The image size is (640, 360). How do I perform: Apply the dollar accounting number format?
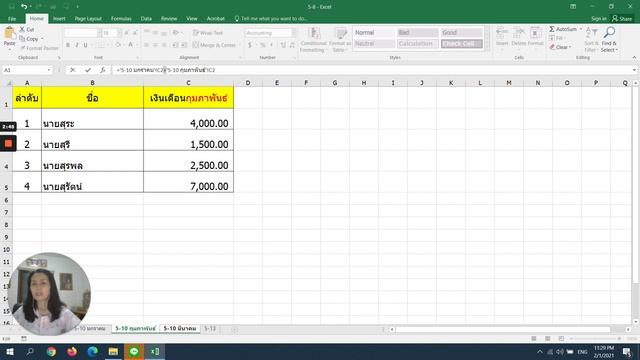[x=250, y=45]
